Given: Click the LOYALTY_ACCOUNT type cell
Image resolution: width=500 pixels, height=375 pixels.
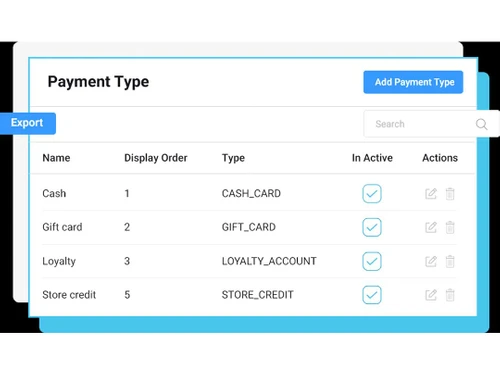Looking at the screenshot, I should [269, 261].
